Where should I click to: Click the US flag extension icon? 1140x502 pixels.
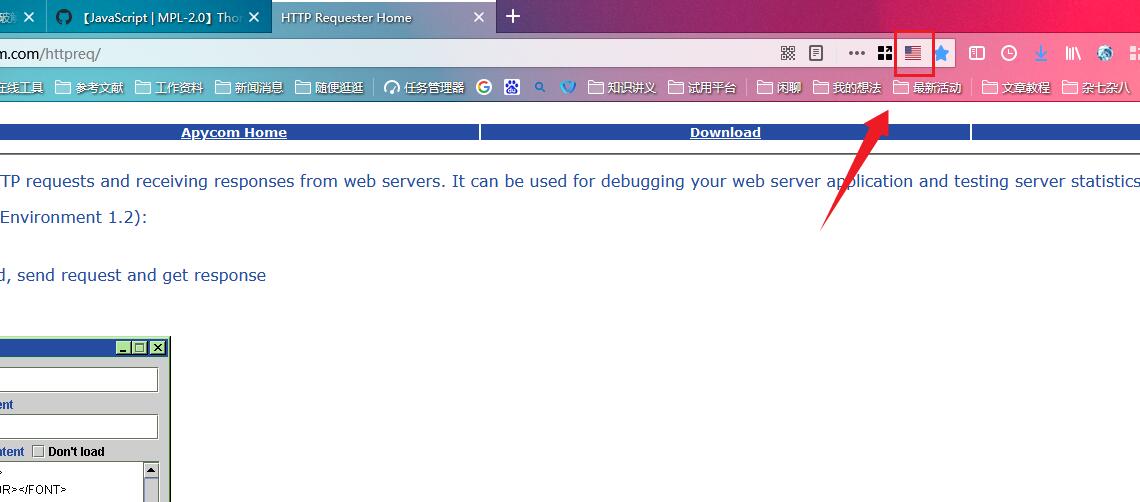point(912,53)
